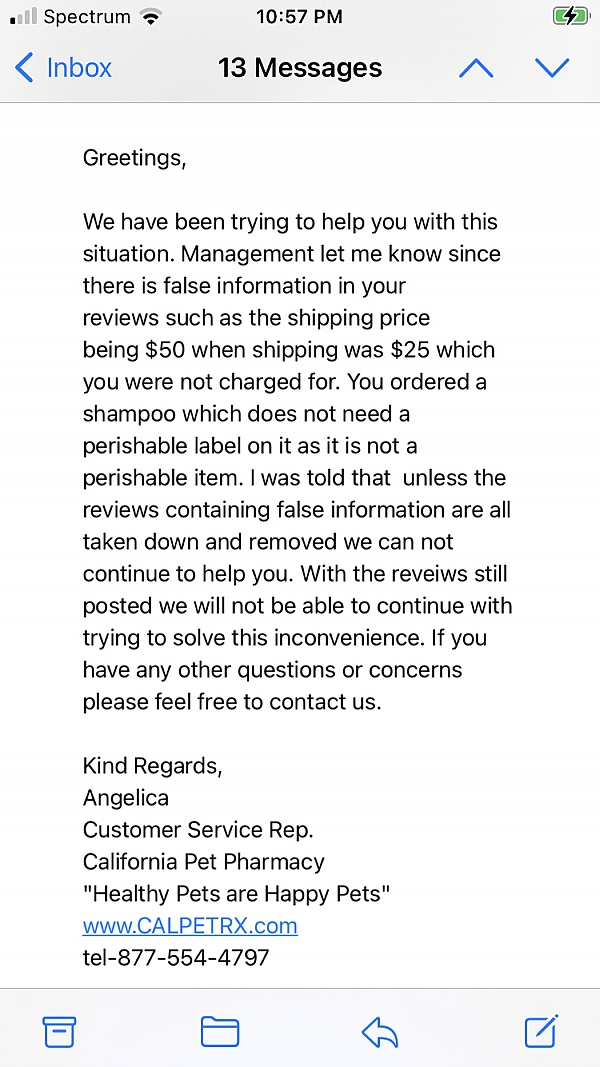The image size is (600, 1067).
Task: Click the "Healthy Pets are Happy Pets" tagline
Action: tap(236, 894)
